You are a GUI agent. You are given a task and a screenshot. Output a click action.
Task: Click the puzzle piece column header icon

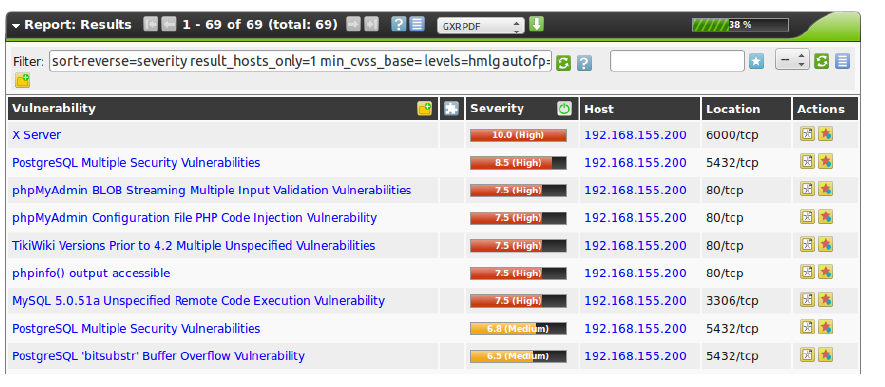coord(451,109)
